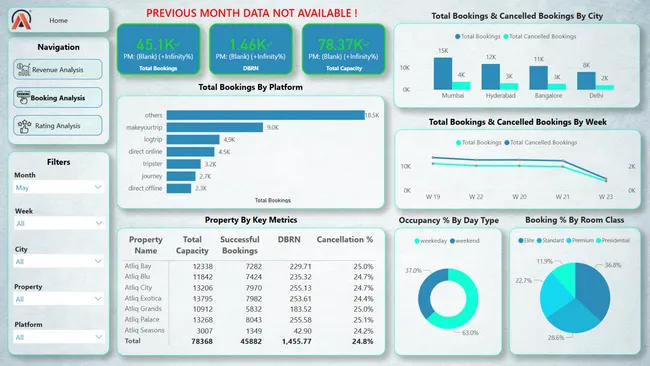Click the Total Bookings KPI card
650x366 pixels.
coord(158,49)
